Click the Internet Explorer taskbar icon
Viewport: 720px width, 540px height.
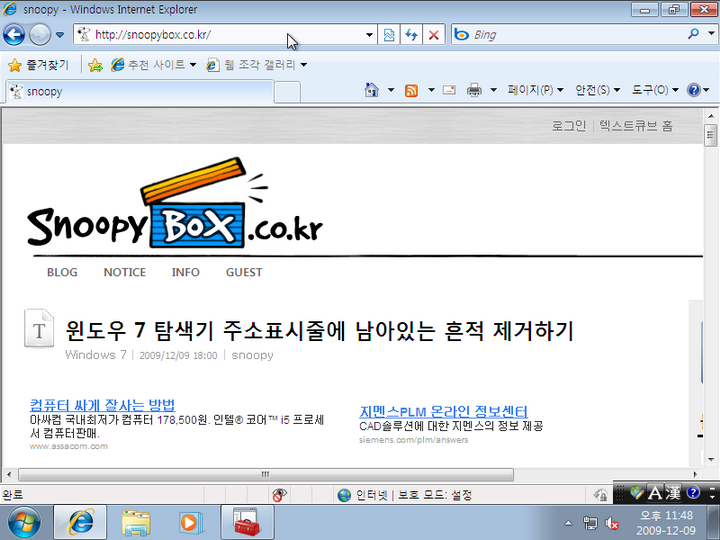tap(80, 522)
